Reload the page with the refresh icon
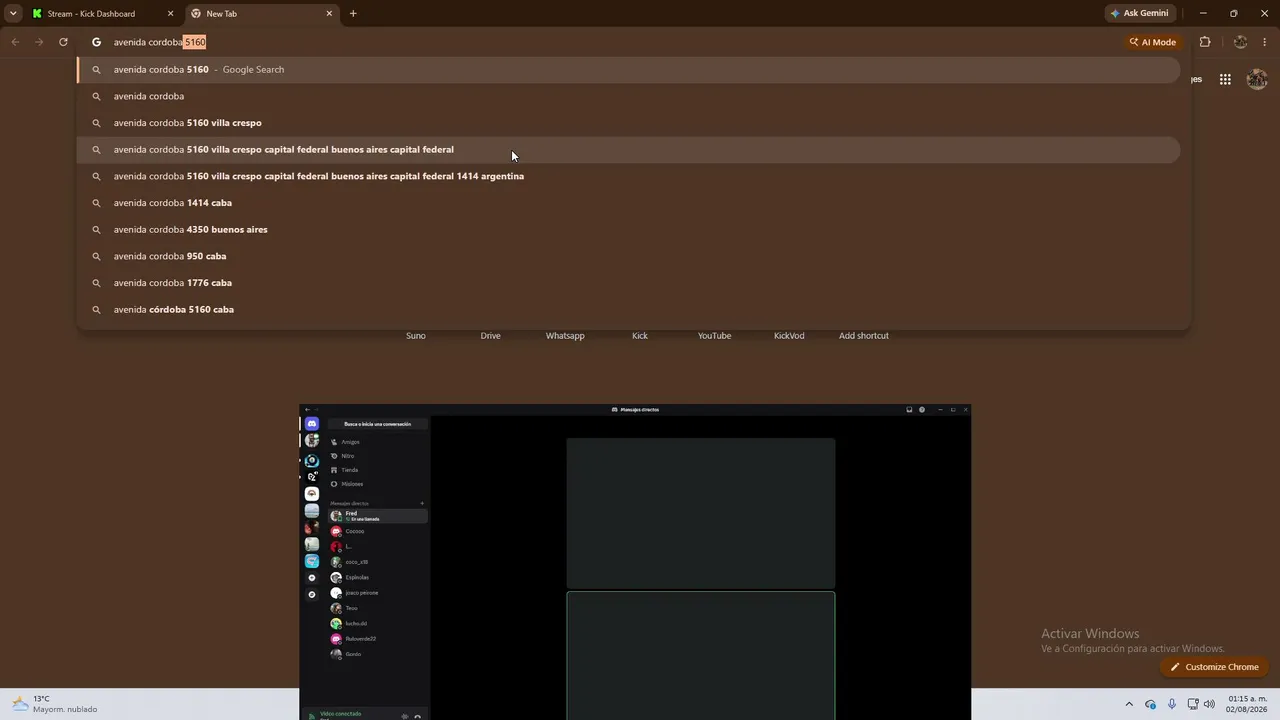The height and width of the screenshot is (720, 1280). click(x=63, y=42)
